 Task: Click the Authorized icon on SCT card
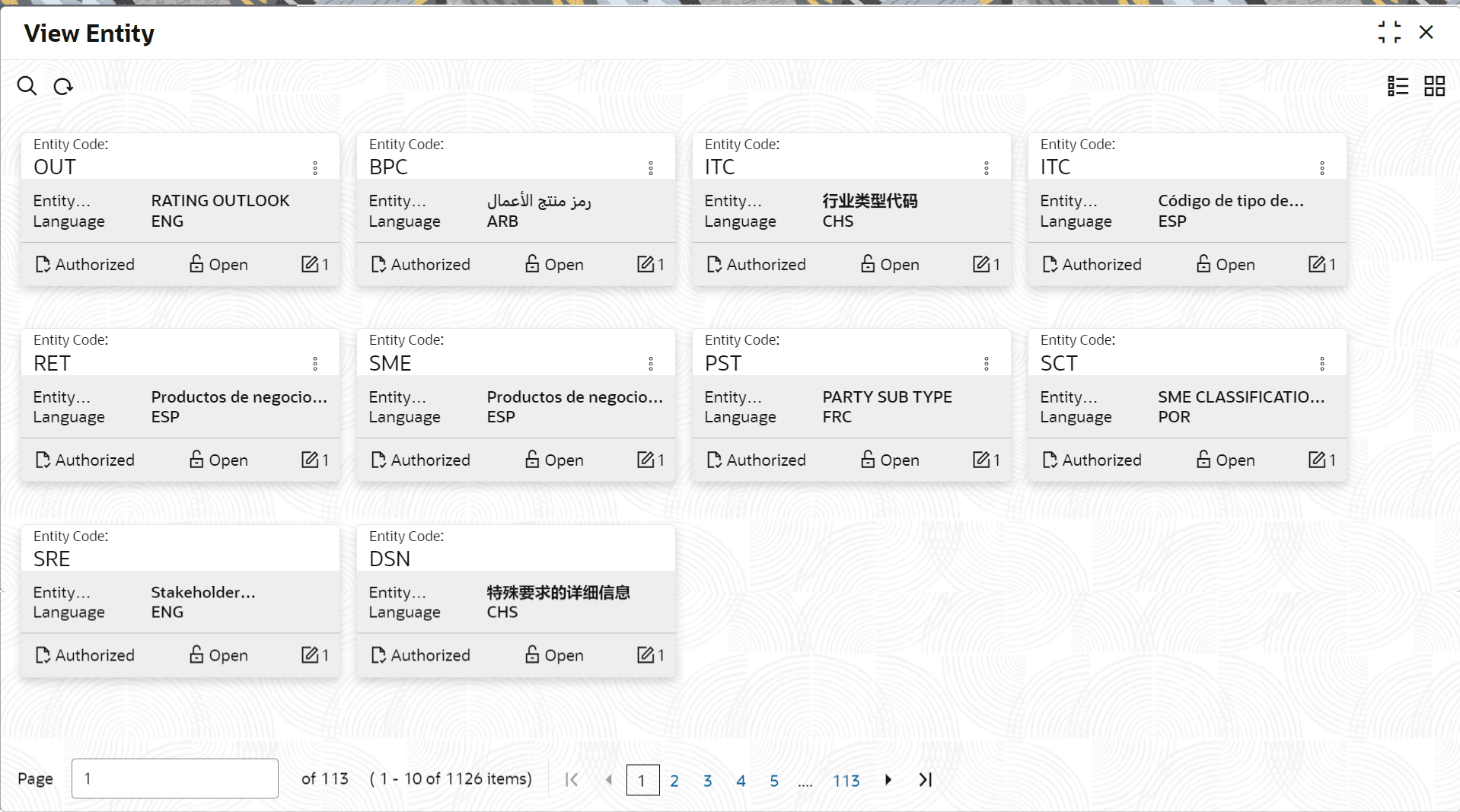tap(1050, 460)
